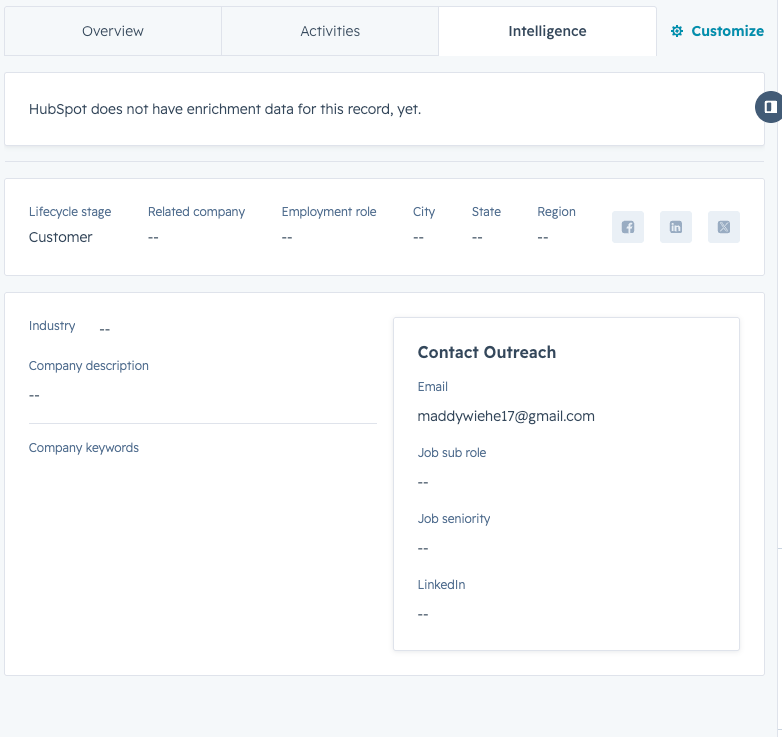Click the email maddywiehe17@gmail.com
Viewport: 782px width, 737px height.
(x=506, y=416)
